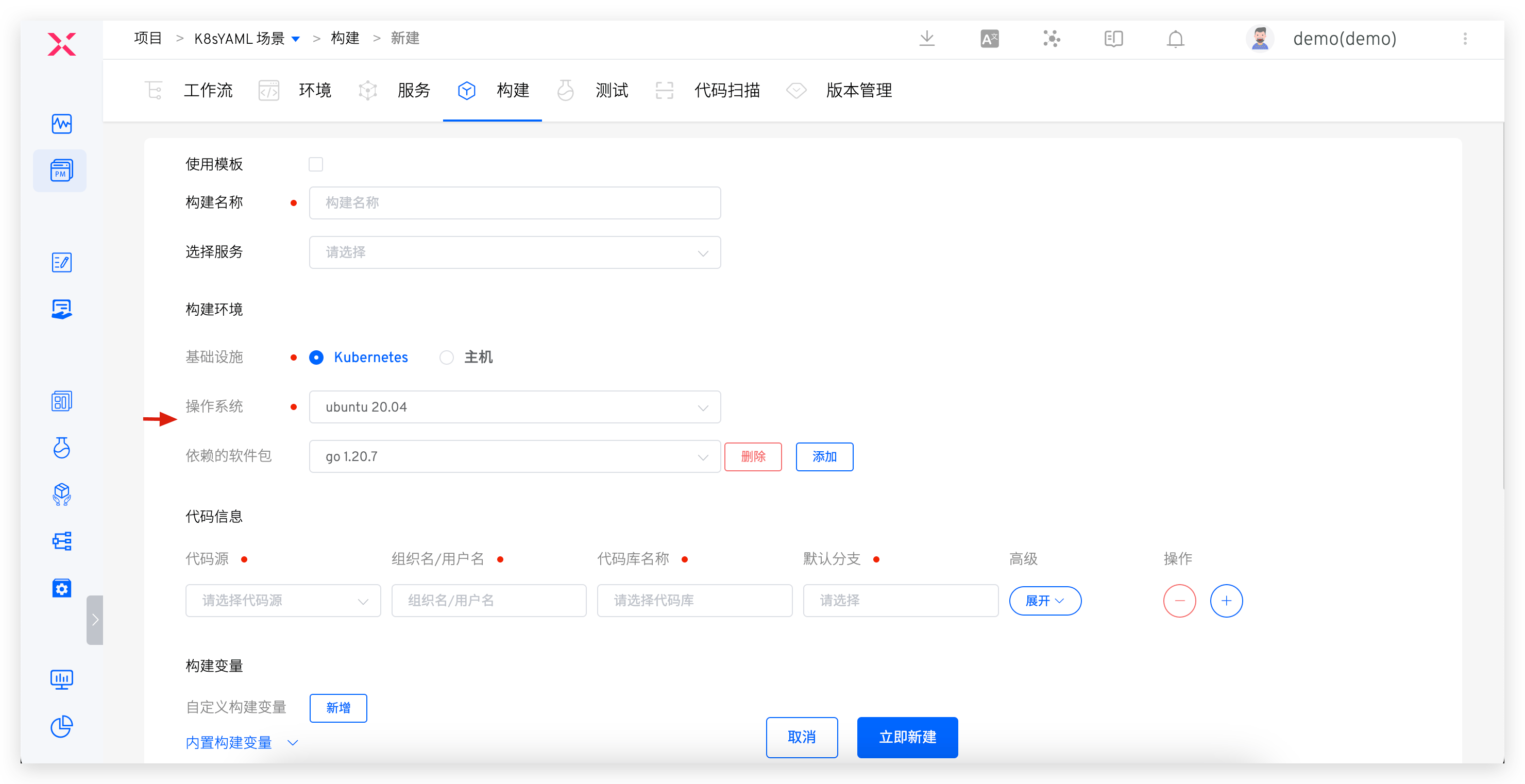Enable the 使用模板 checkbox
Viewport: 1525px width, 784px height.
(x=315, y=164)
